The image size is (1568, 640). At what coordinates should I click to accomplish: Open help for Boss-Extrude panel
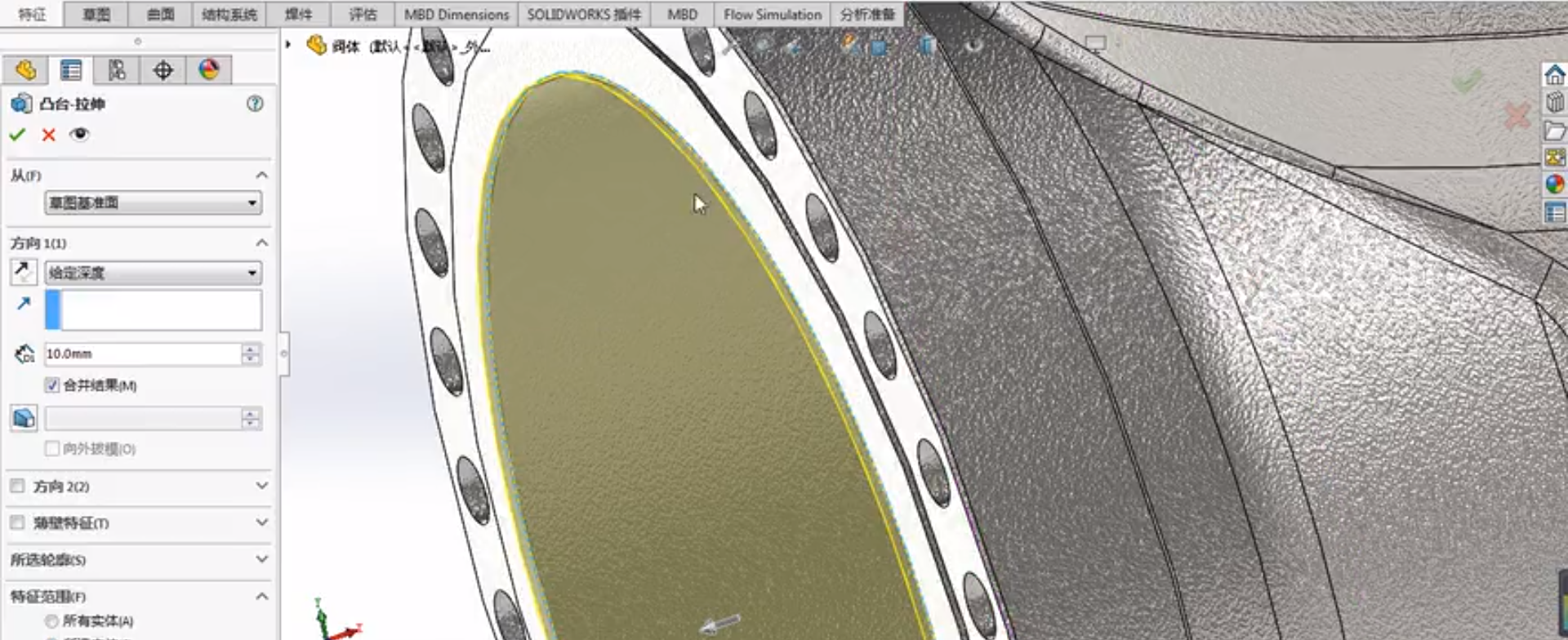pos(255,104)
